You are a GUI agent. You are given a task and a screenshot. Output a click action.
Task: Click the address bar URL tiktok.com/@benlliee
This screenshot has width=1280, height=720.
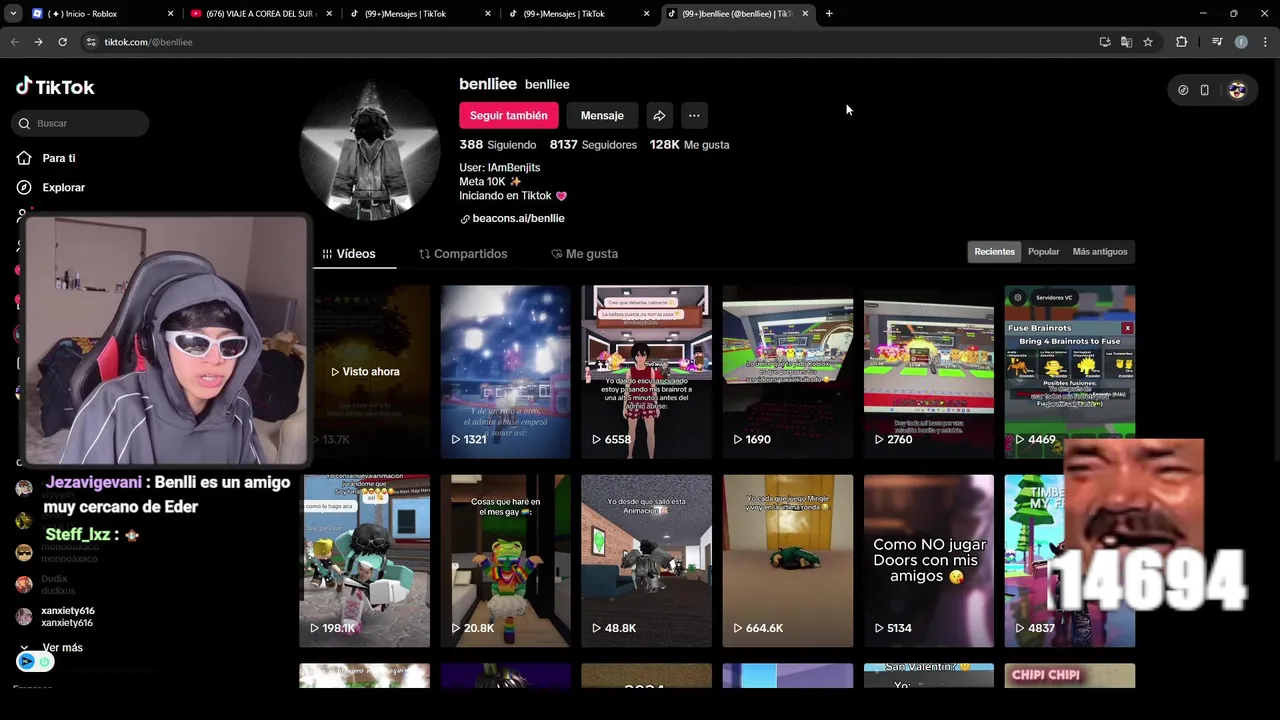[x=148, y=42]
